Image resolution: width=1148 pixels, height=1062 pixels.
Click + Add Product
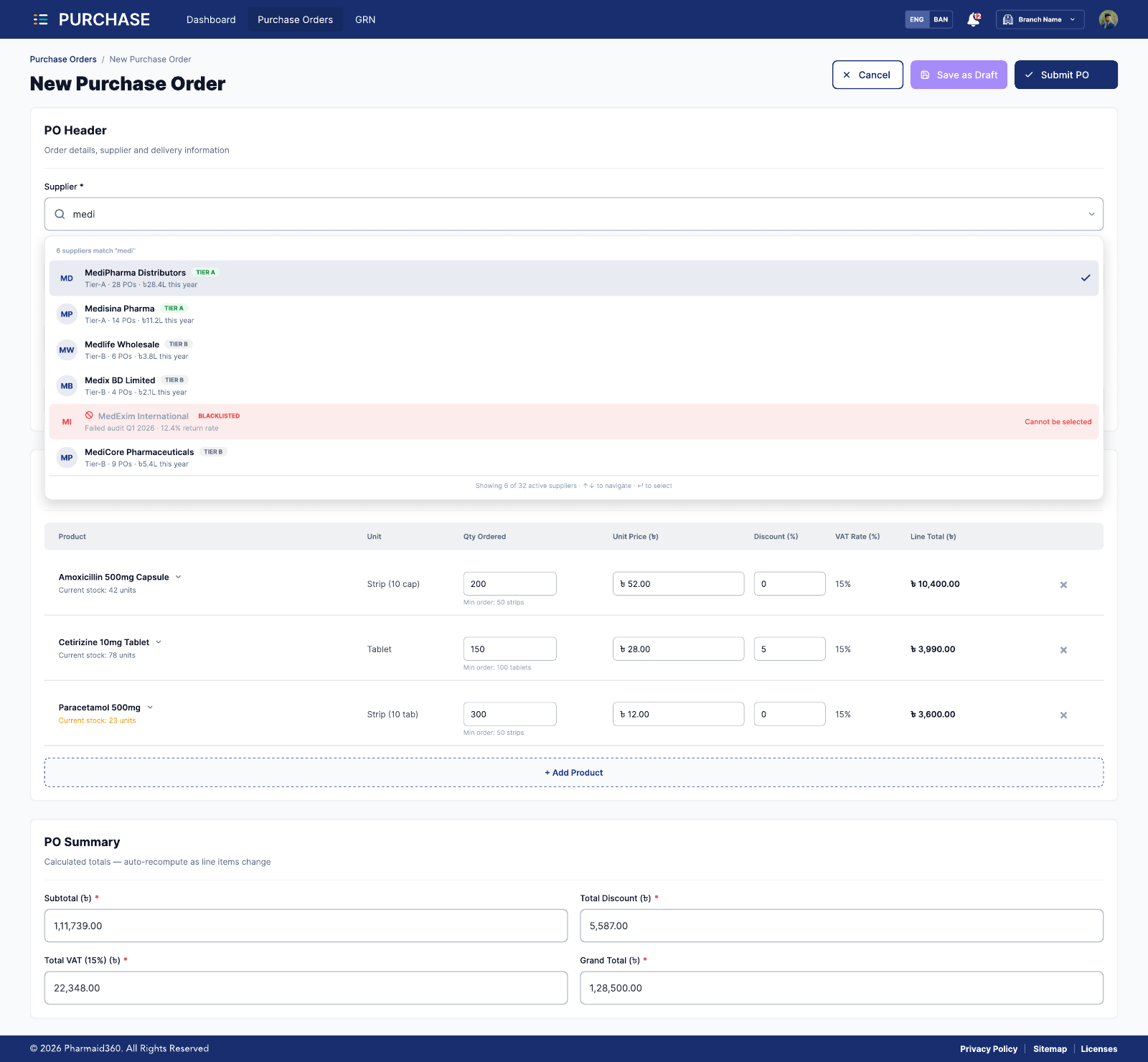(x=574, y=773)
